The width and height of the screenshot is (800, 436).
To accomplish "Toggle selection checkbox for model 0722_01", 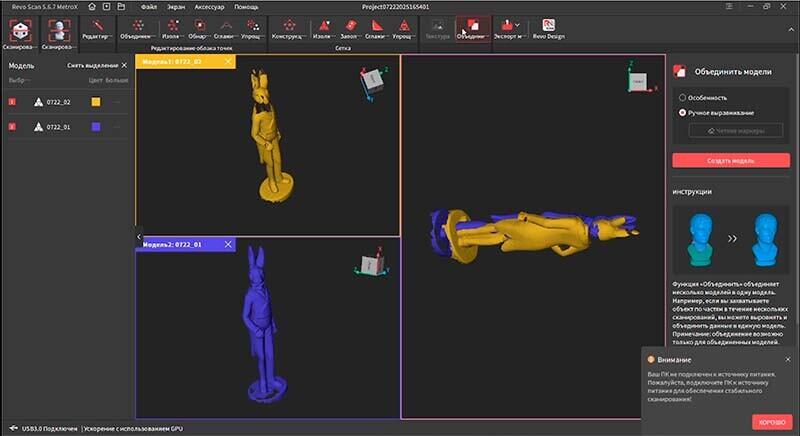I will point(12,126).
